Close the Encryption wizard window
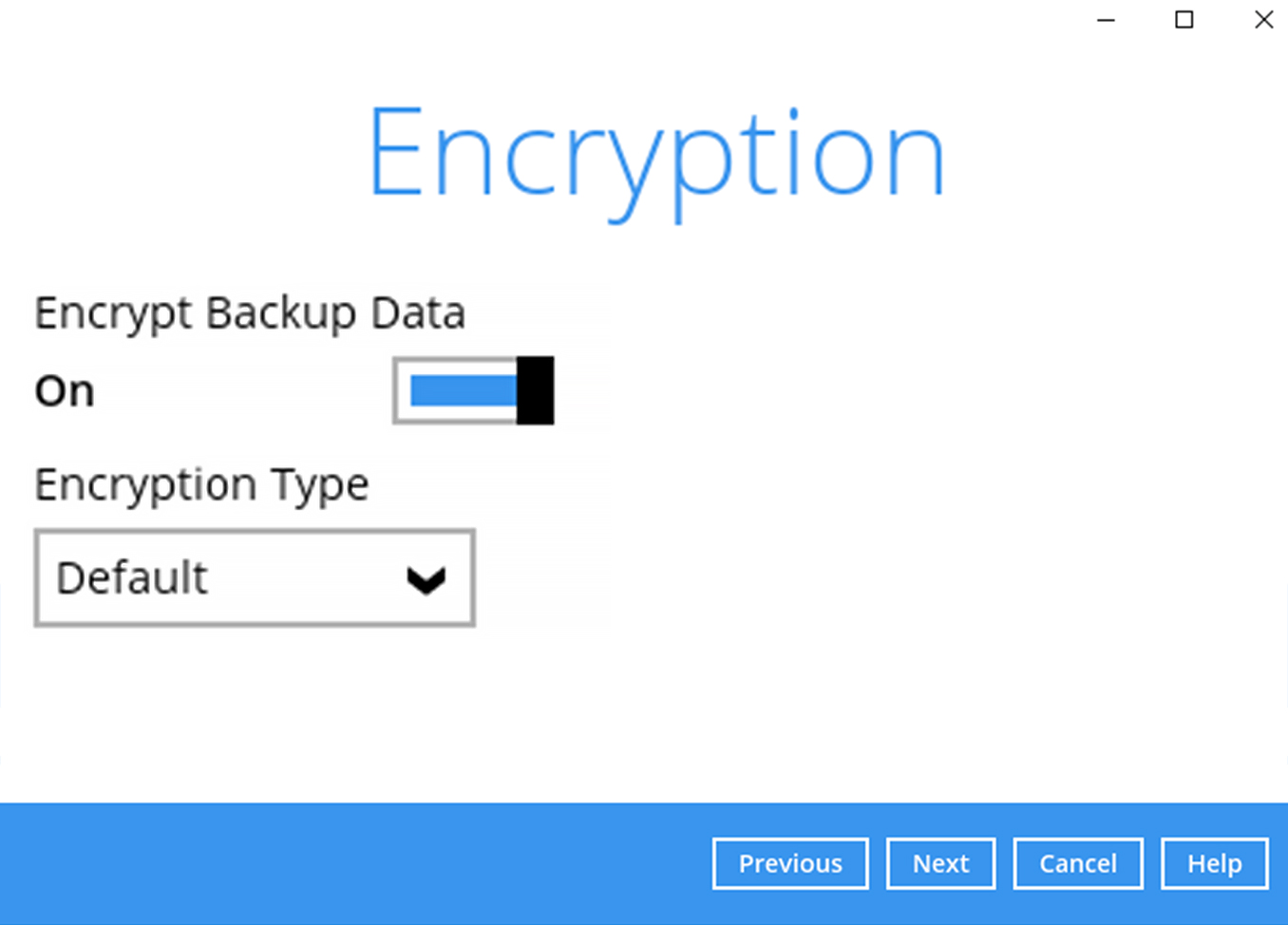The width and height of the screenshot is (1288, 925). click(1263, 19)
